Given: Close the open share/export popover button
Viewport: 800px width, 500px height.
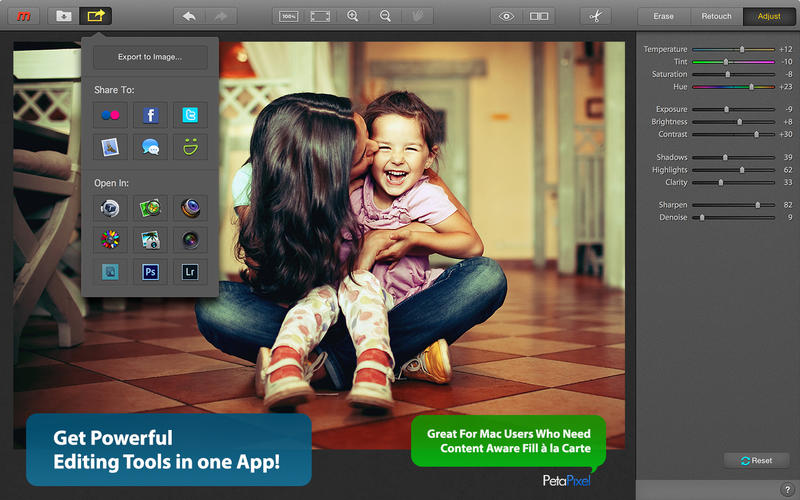Looking at the screenshot, I should 96,16.
